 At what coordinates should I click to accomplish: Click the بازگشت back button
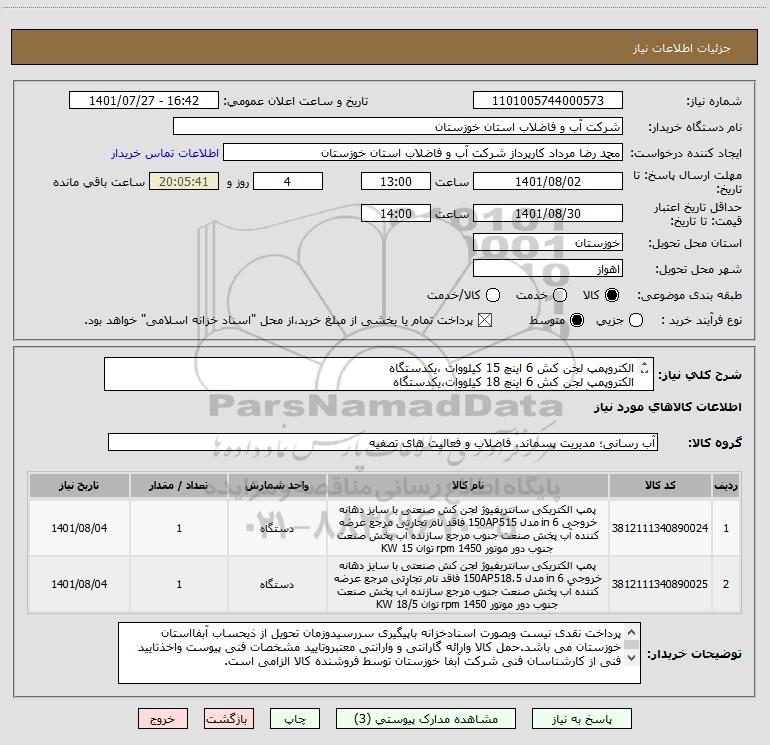point(229,719)
